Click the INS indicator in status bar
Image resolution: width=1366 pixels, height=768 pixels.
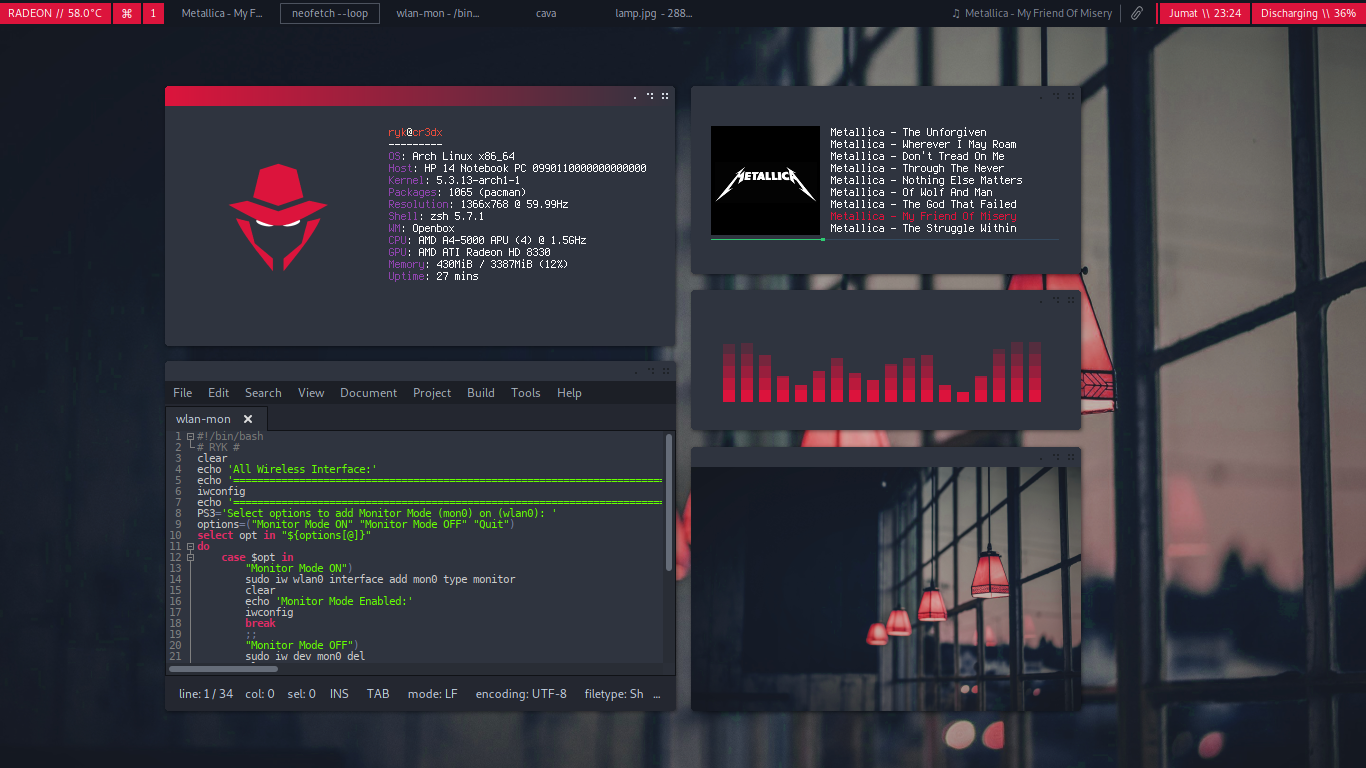coord(339,694)
